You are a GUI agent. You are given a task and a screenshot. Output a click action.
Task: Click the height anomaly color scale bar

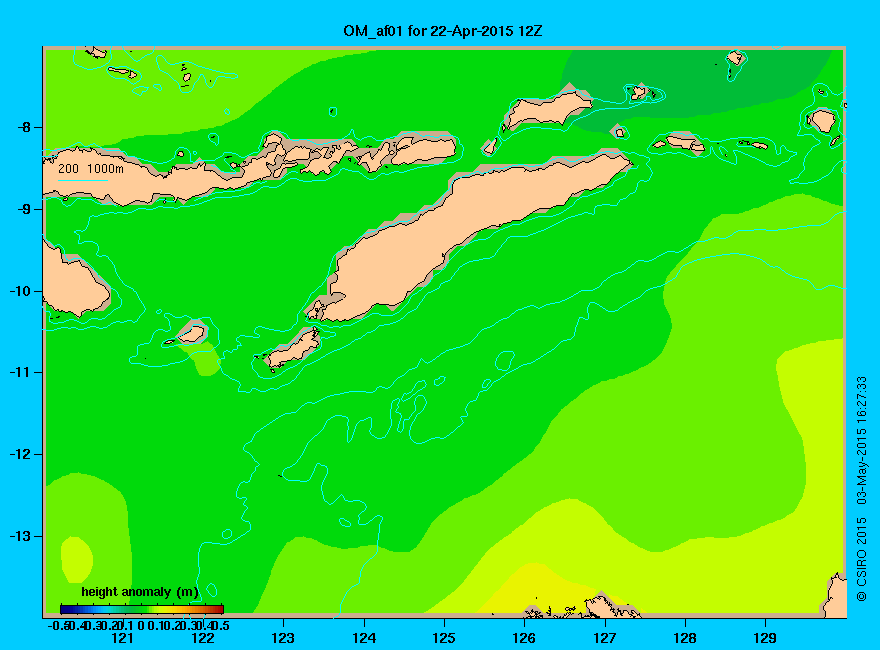tap(142, 609)
